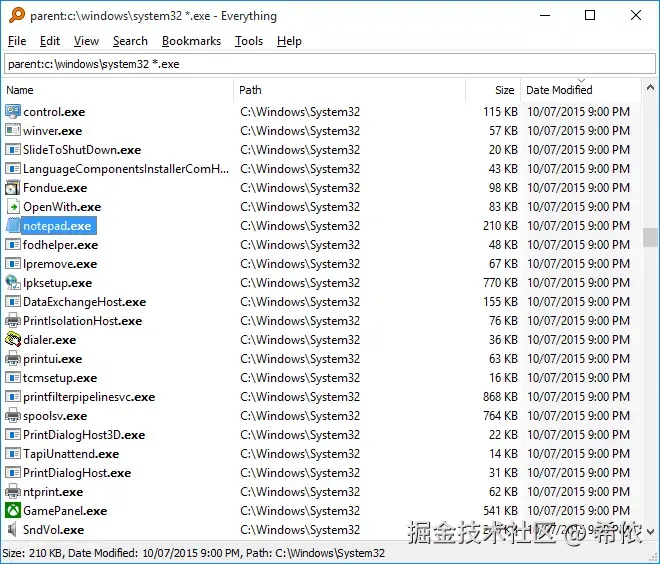Image resolution: width=660 pixels, height=564 pixels.
Task: Select the GamePanel.exe file name
Action: click(65, 511)
